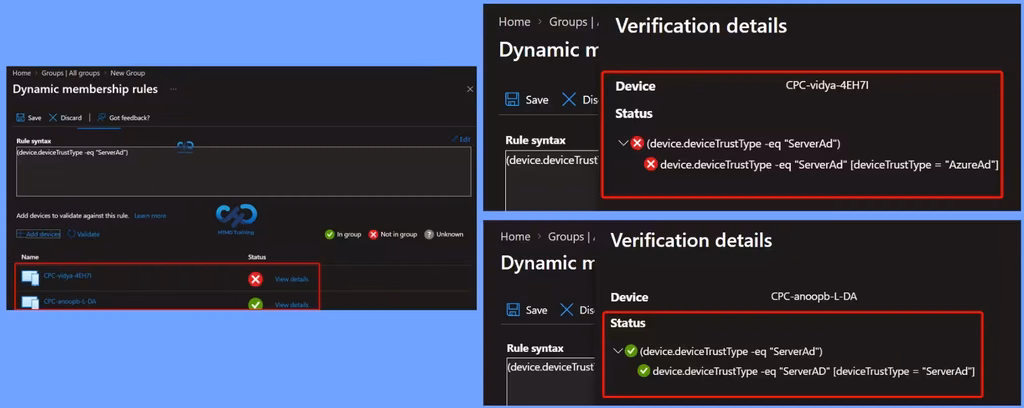
Task: Click the red Not in group legend icon
Action: 374,234
